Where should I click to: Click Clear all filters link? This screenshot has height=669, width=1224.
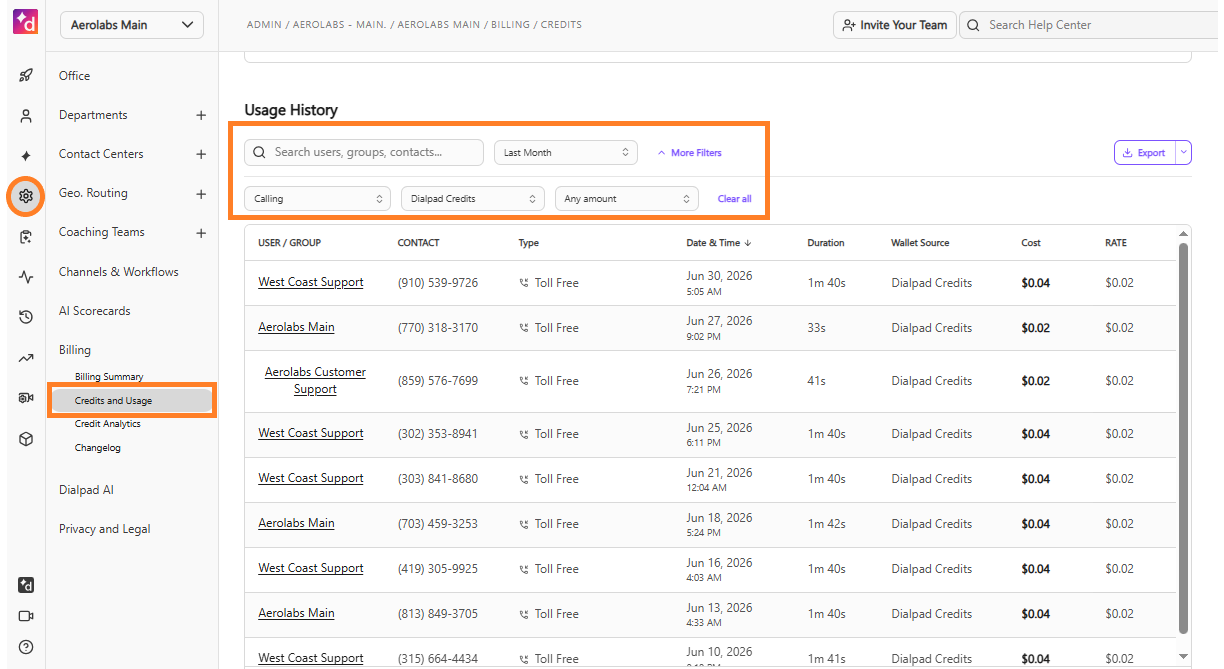[x=734, y=199]
